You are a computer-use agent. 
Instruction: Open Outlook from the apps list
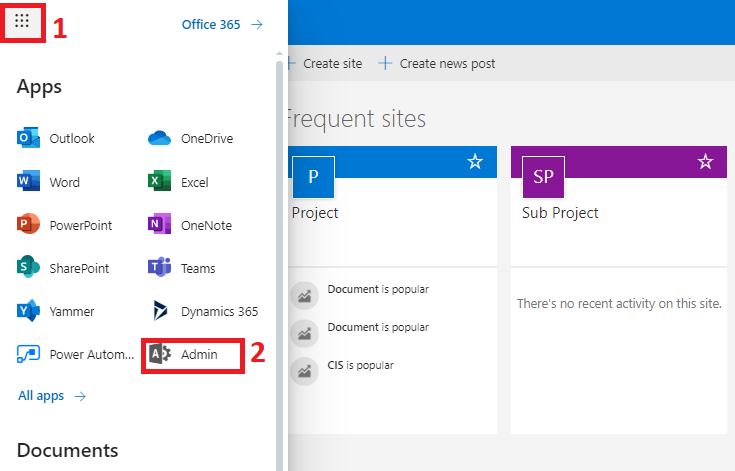point(57,139)
